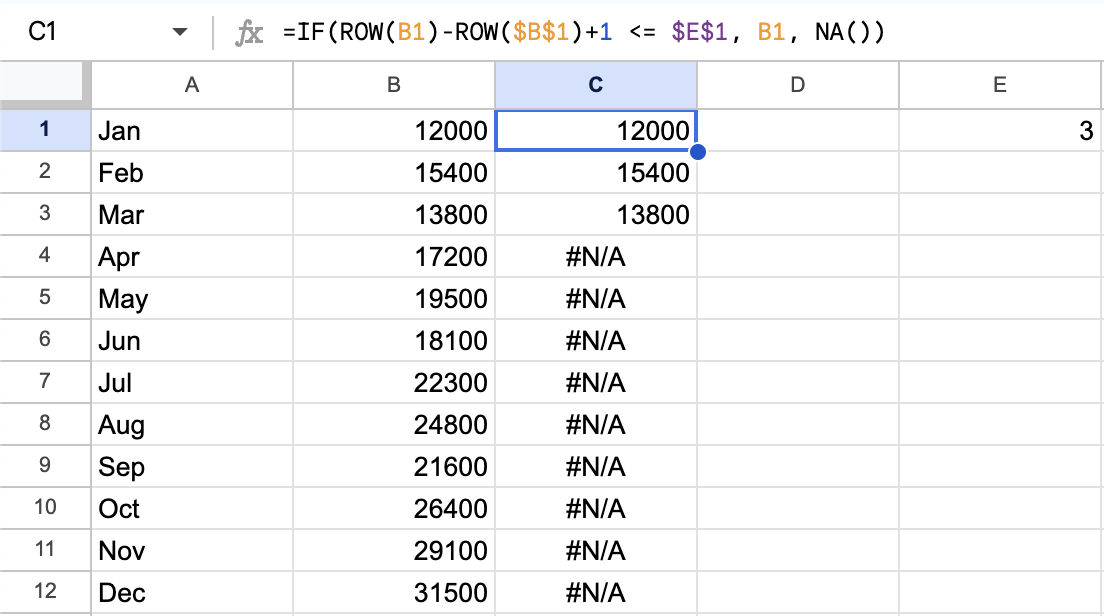1104x616 pixels.
Task: Select the #N/A cell in row 4
Action: click(596, 256)
